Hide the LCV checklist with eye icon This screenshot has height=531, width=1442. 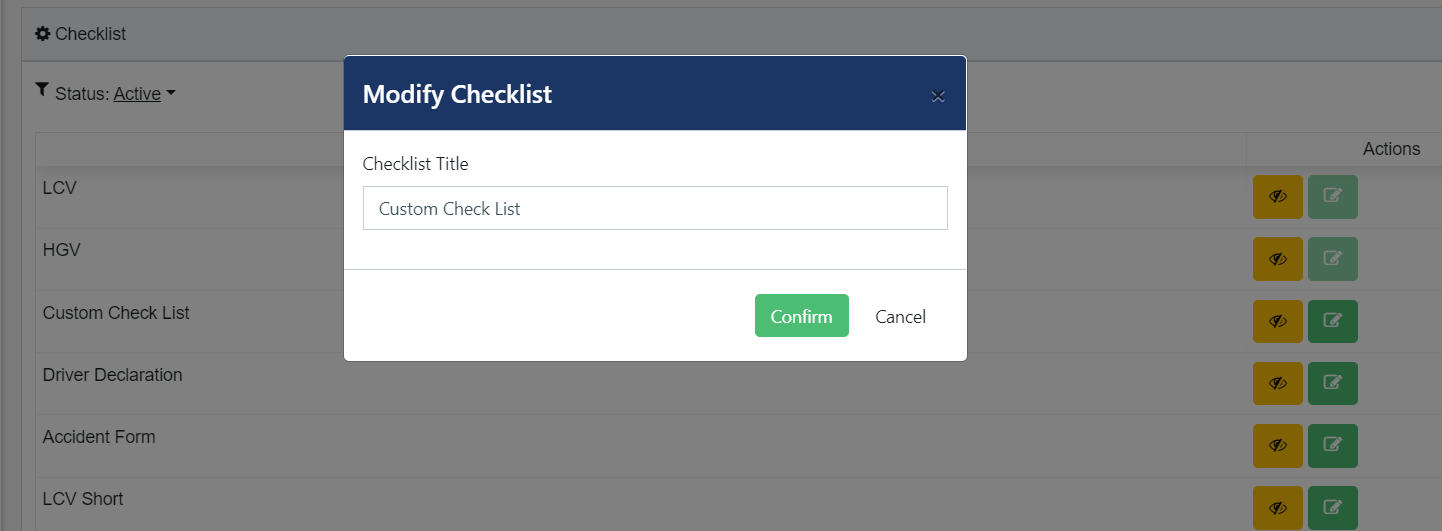pos(1277,197)
